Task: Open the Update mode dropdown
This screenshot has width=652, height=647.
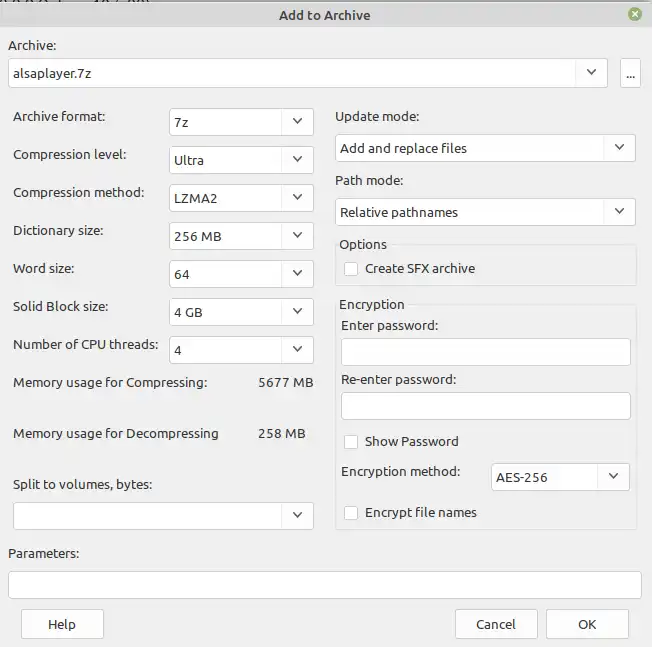Action: (620, 148)
